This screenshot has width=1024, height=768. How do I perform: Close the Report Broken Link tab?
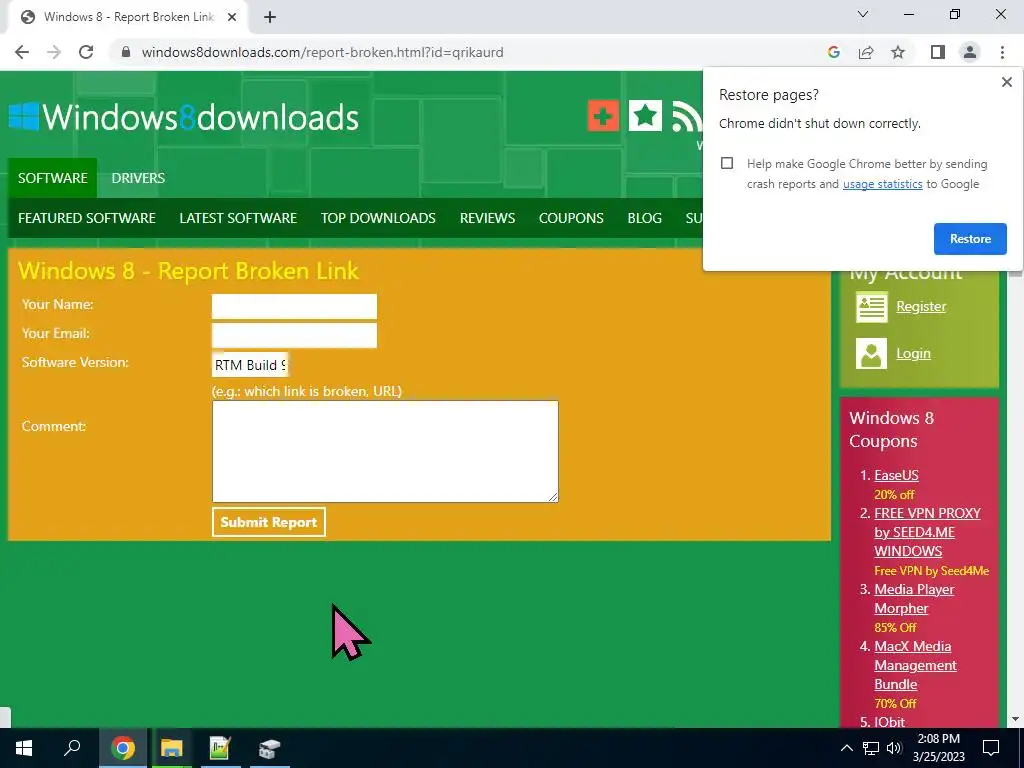click(x=232, y=18)
